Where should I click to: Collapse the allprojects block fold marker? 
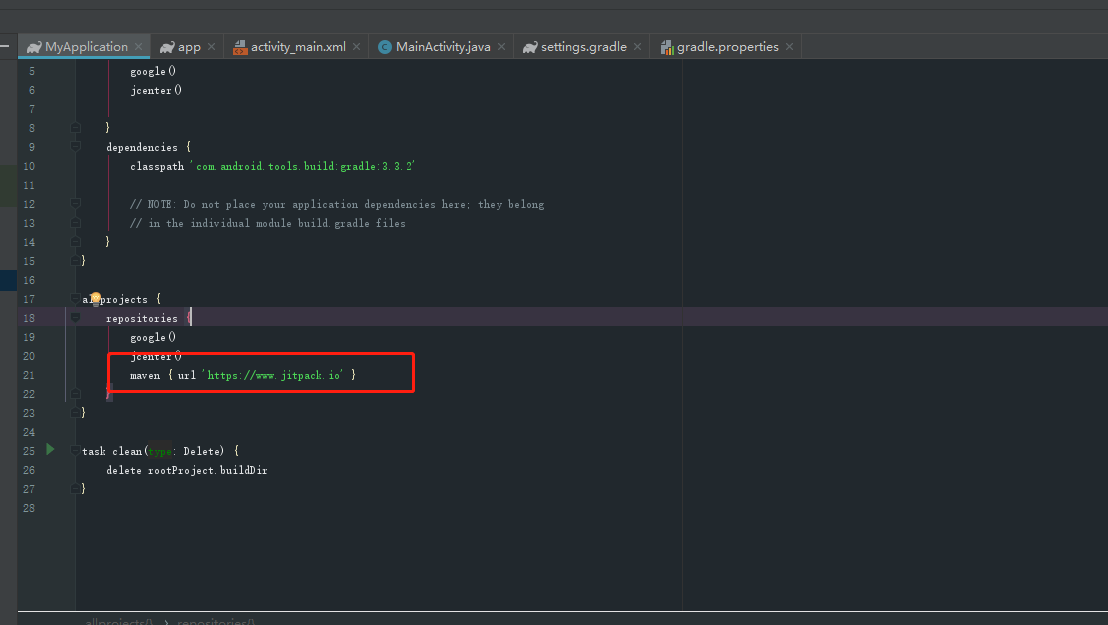[x=75, y=298]
